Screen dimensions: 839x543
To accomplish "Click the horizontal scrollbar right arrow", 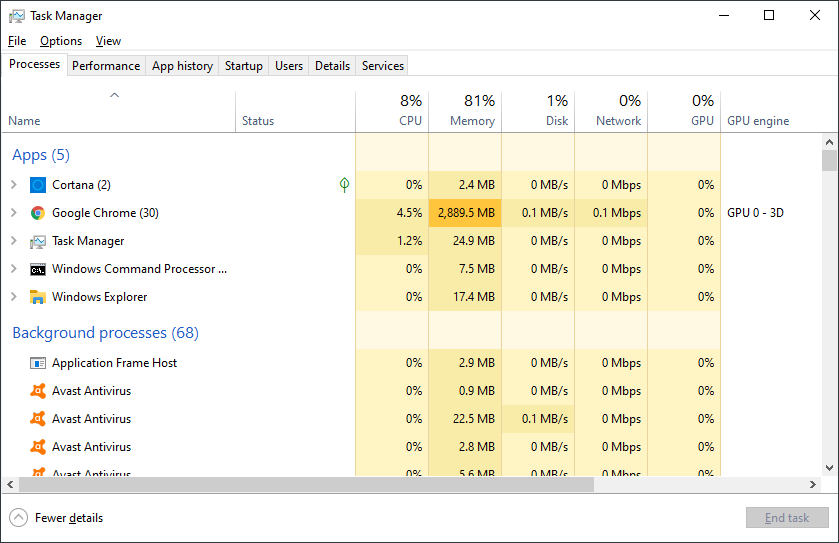I will 813,485.
